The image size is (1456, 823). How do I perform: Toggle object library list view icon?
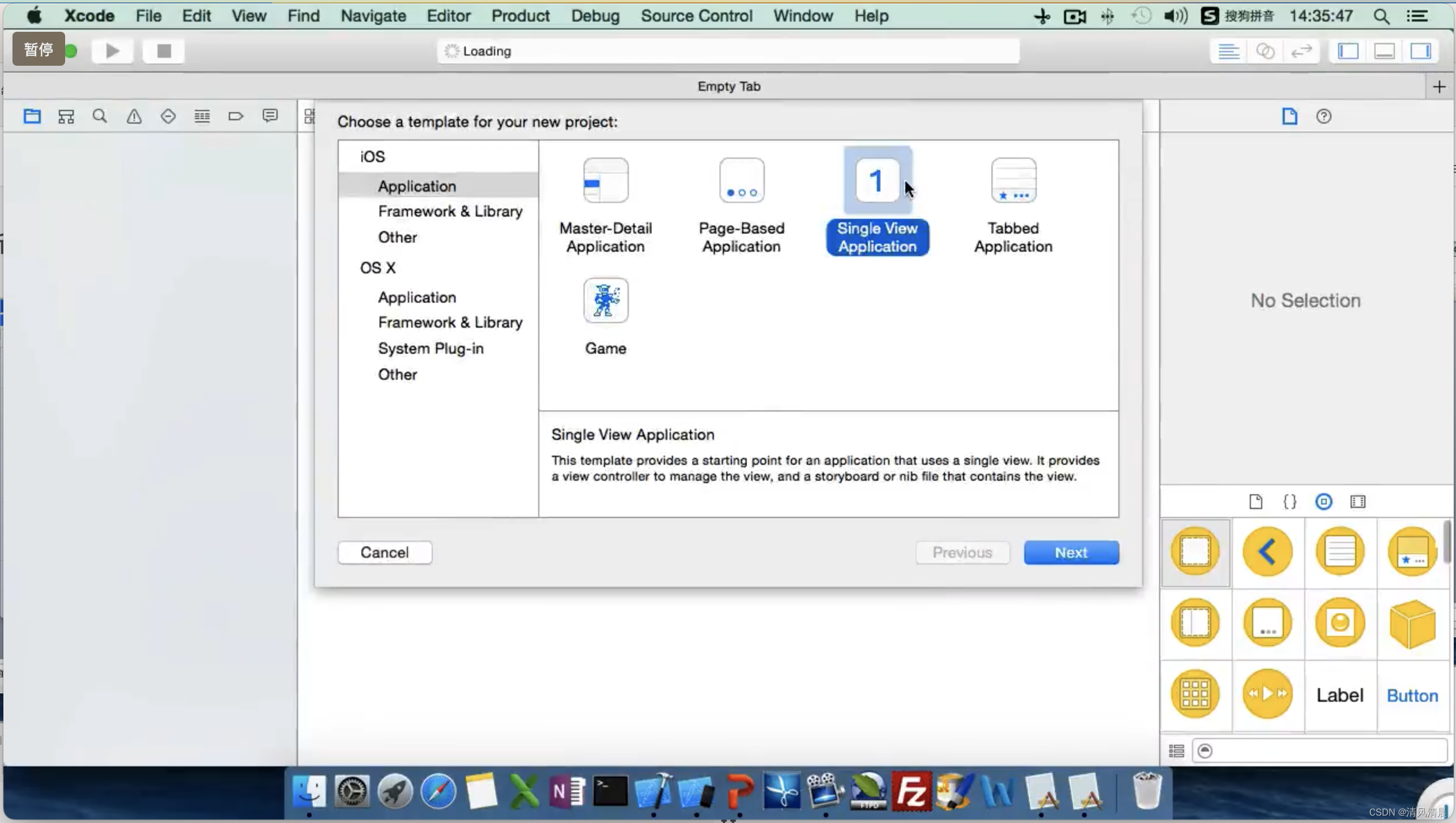pyautogui.click(x=1176, y=751)
